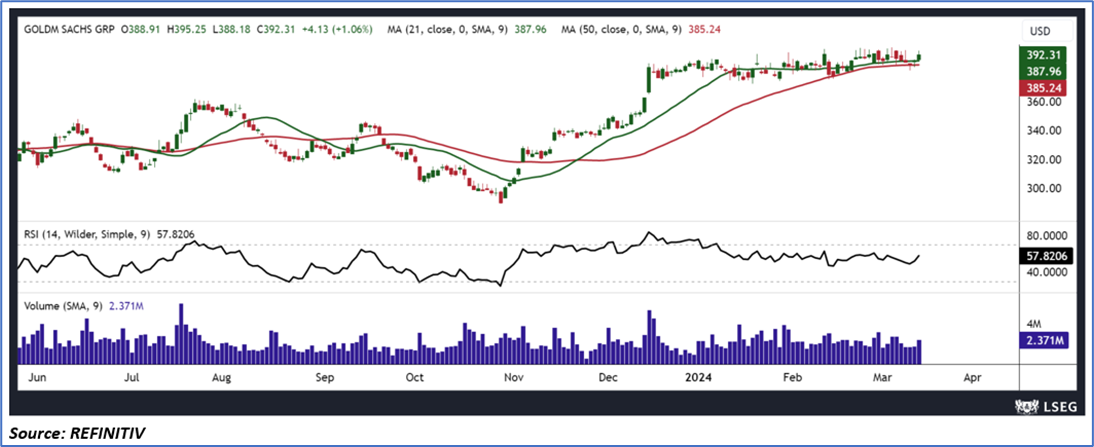Click the Aug label on time axis

[x=221, y=377]
